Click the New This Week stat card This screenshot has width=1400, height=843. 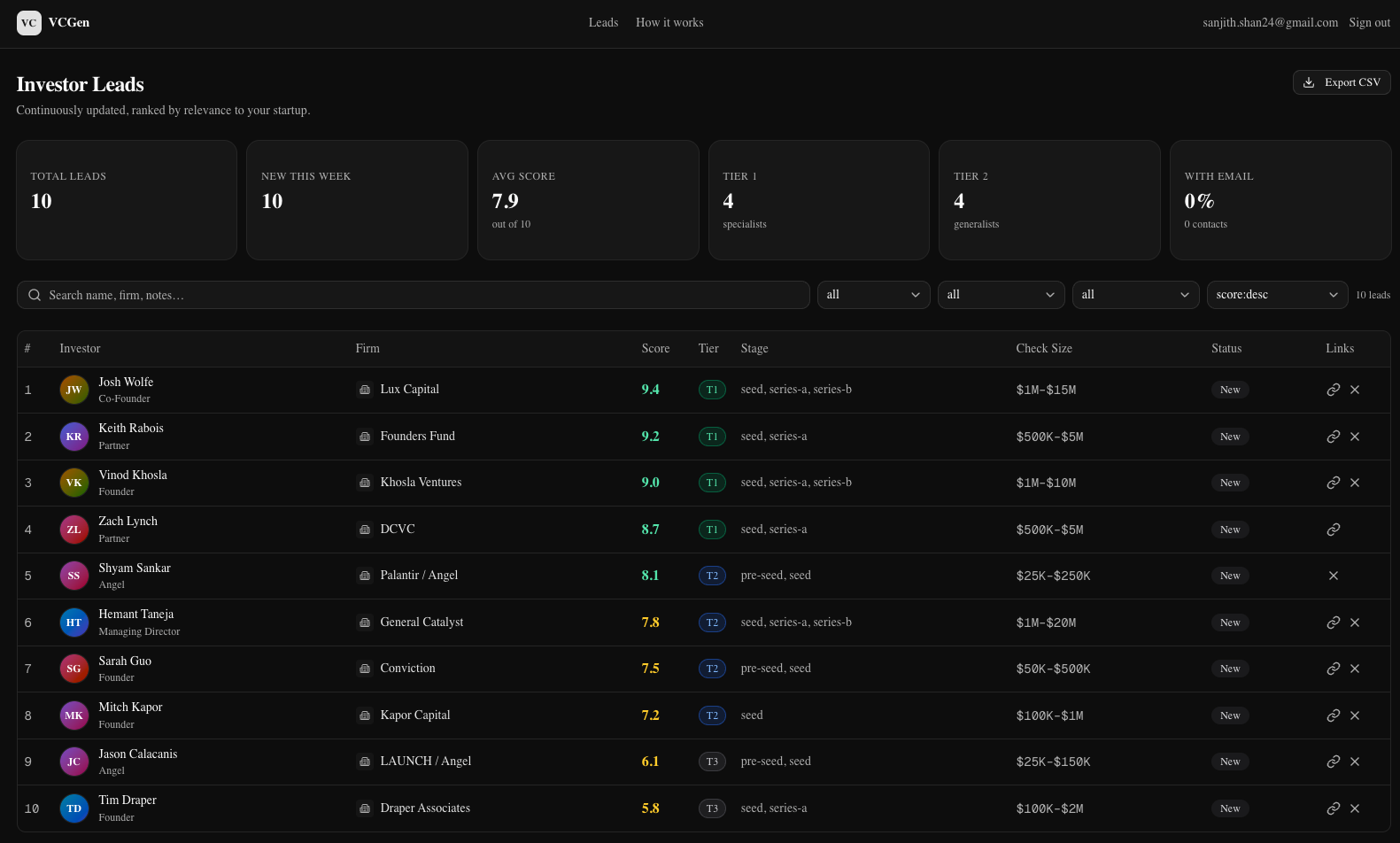pyautogui.click(x=357, y=200)
